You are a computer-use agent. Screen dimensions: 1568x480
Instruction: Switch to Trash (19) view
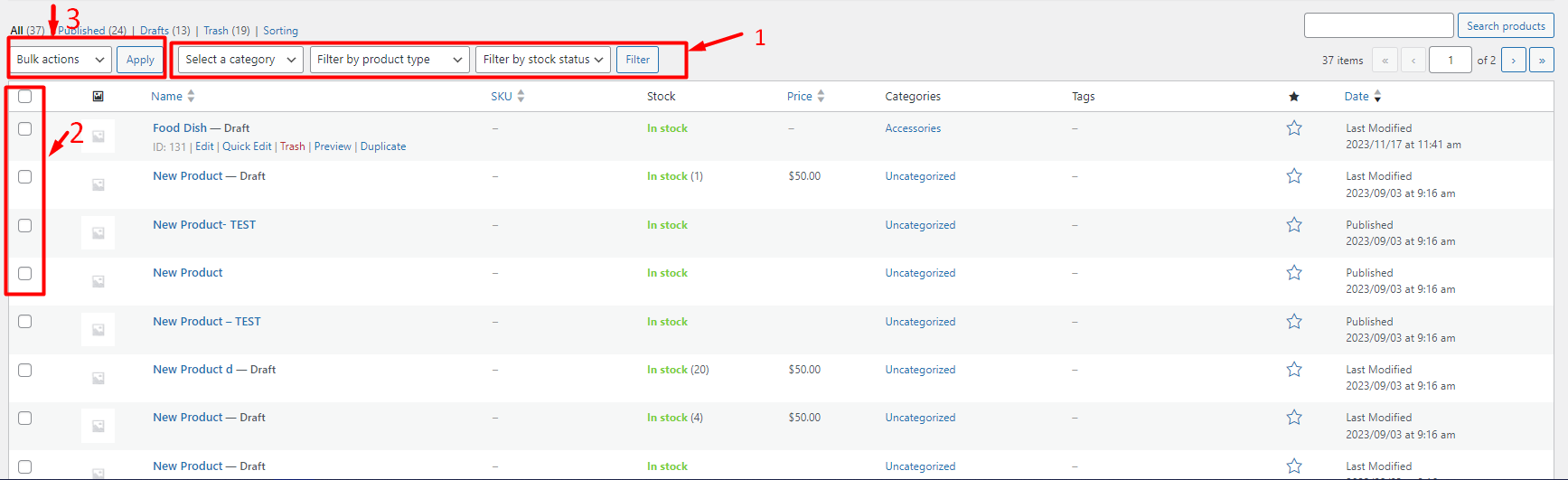pos(227,31)
